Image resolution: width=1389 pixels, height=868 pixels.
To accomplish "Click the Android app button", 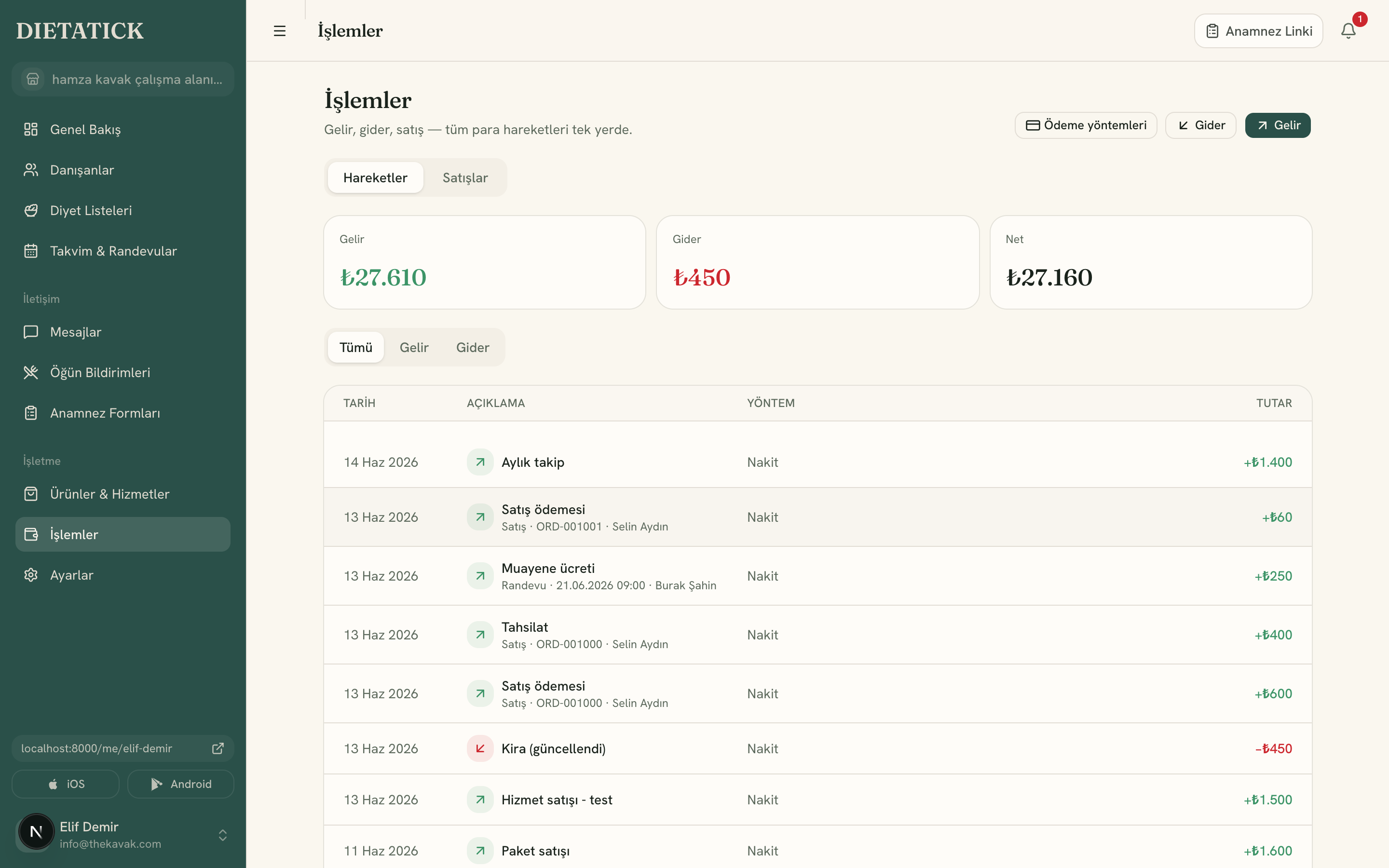I will click(x=181, y=784).
